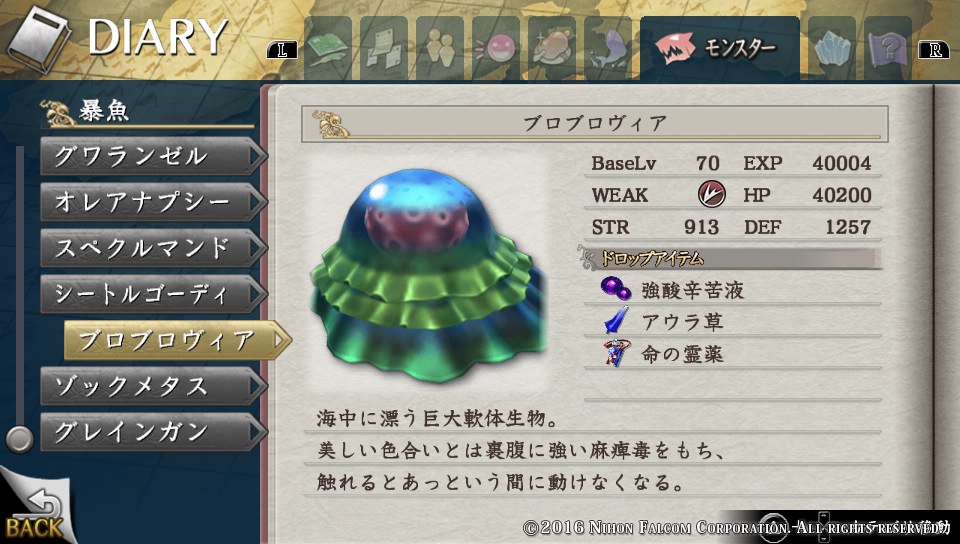The image size is (960, 544).
Task: Open the characters silhouettes tab
Action: [x=440, y=48]
